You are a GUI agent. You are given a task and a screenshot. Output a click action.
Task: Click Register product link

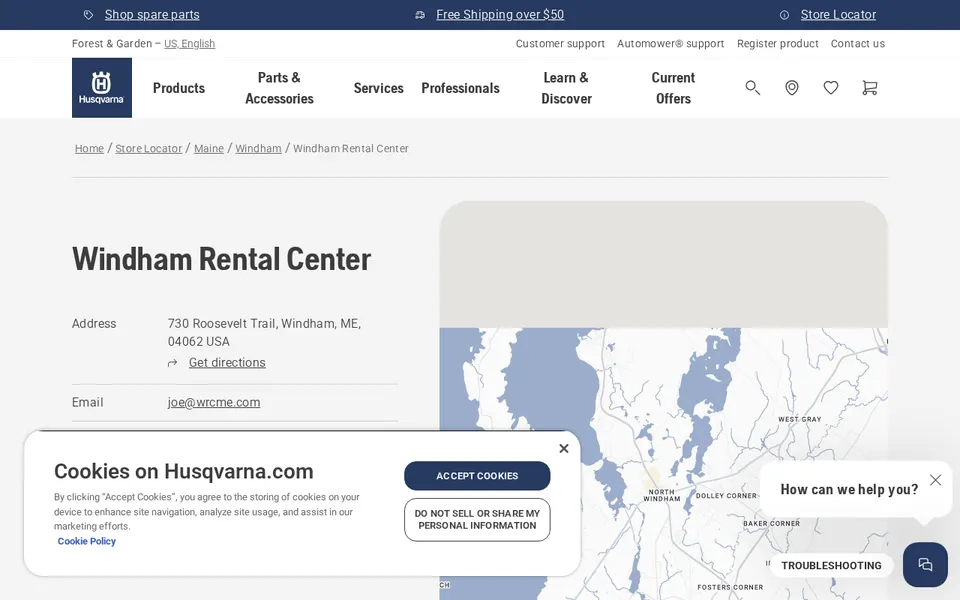pyautogui.click(x=778, y=43)
